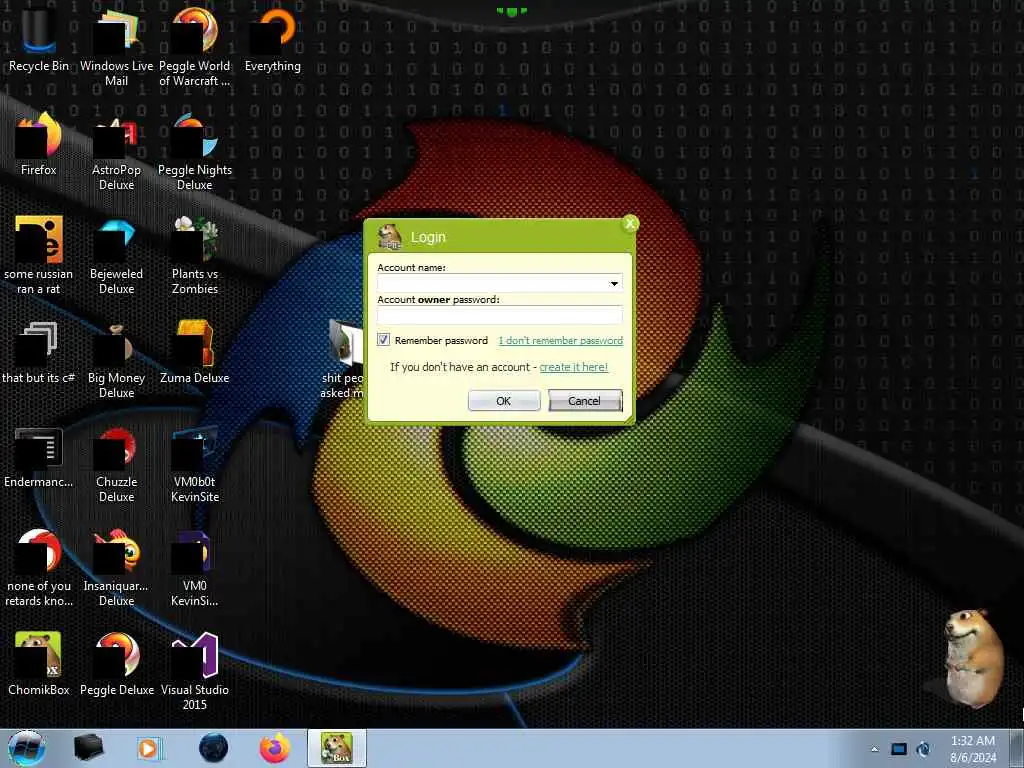Select 'some russian ran a rat' icon
1024x768 pixels.
tap(39, 255)
